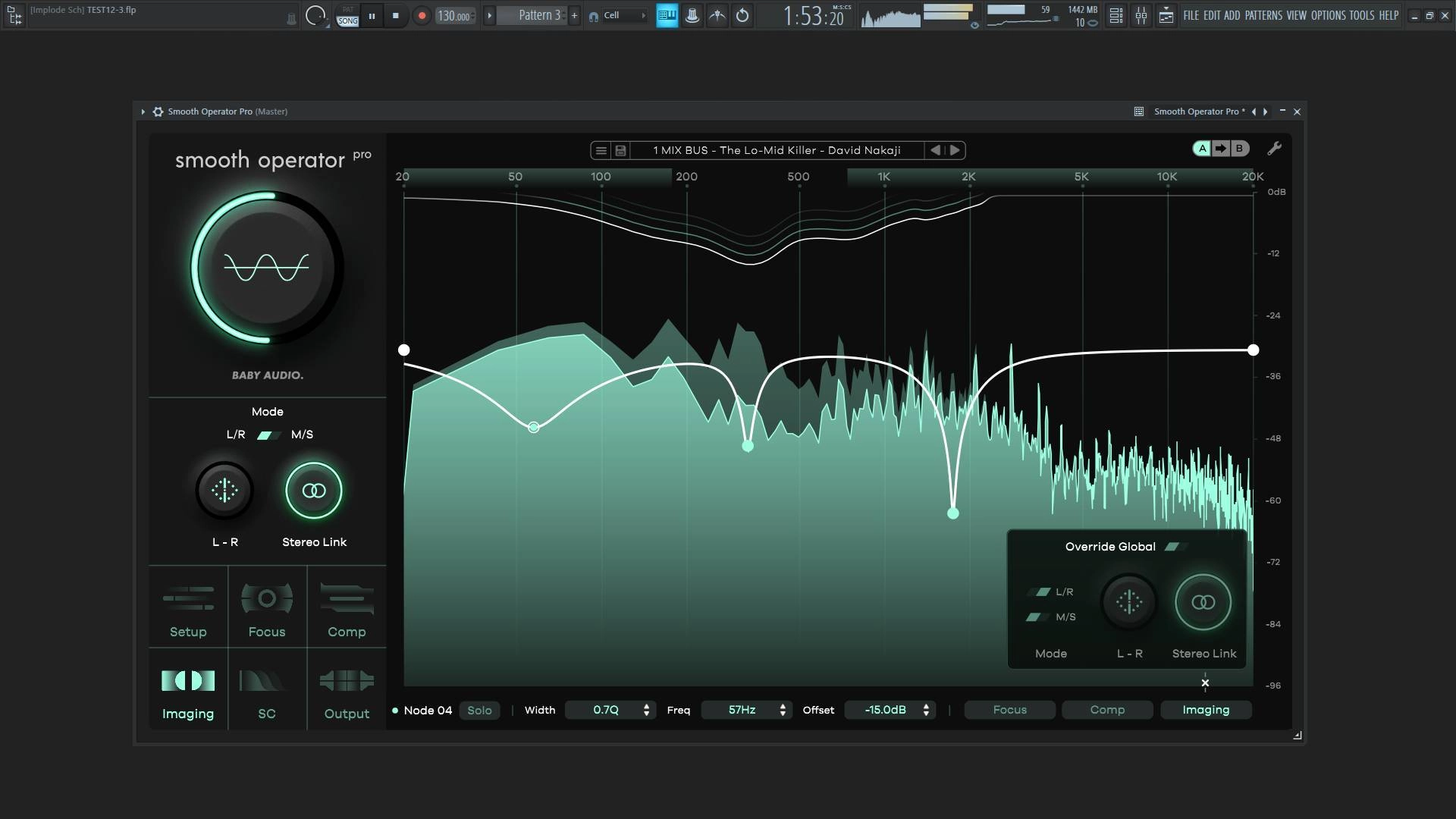This screenshot has height=819, width=1456.
Task: Select the EQ node near 57Hz
Action: tap(534, 428)
